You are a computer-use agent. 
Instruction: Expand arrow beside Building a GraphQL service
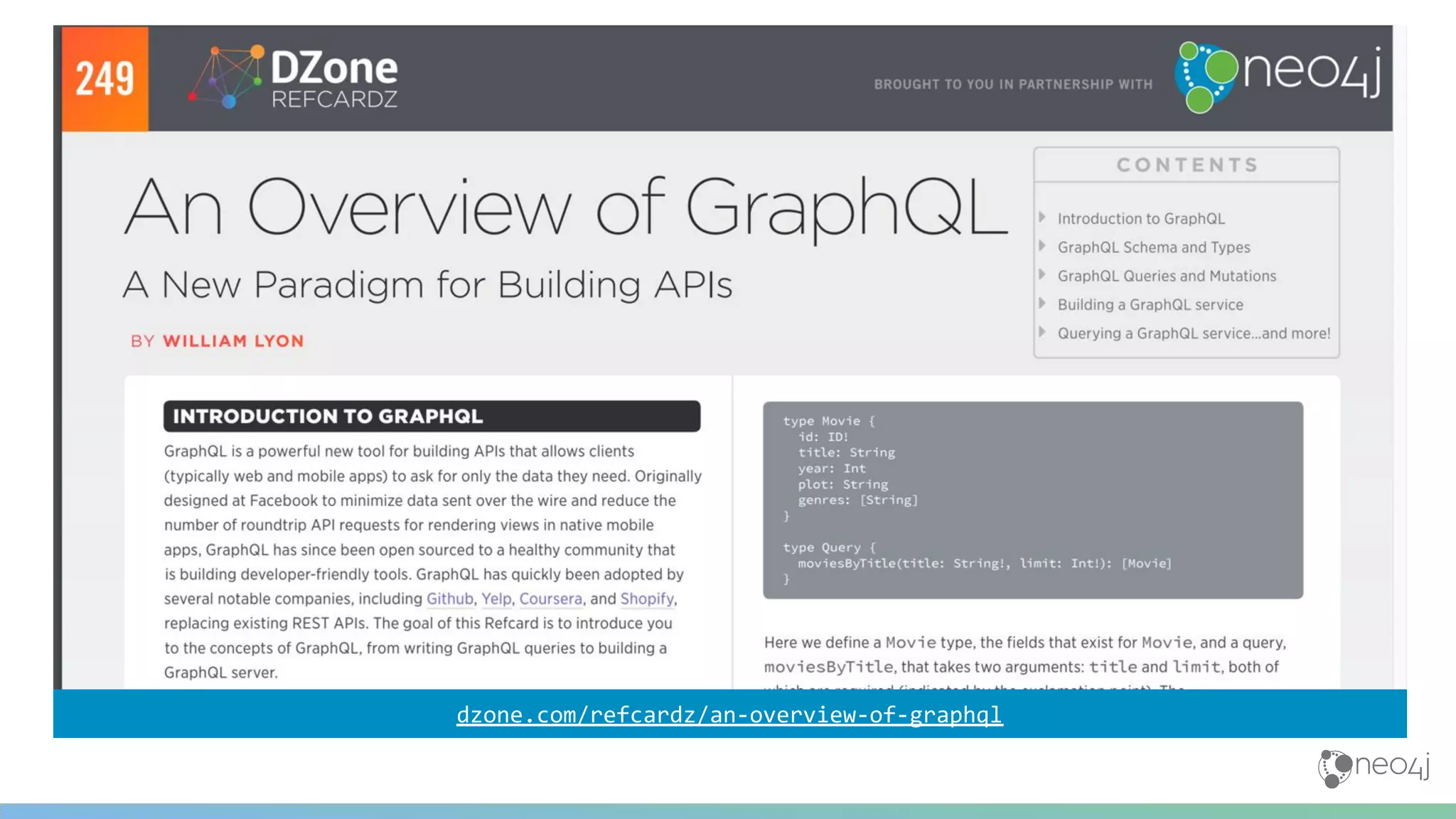coord(1042,304)
